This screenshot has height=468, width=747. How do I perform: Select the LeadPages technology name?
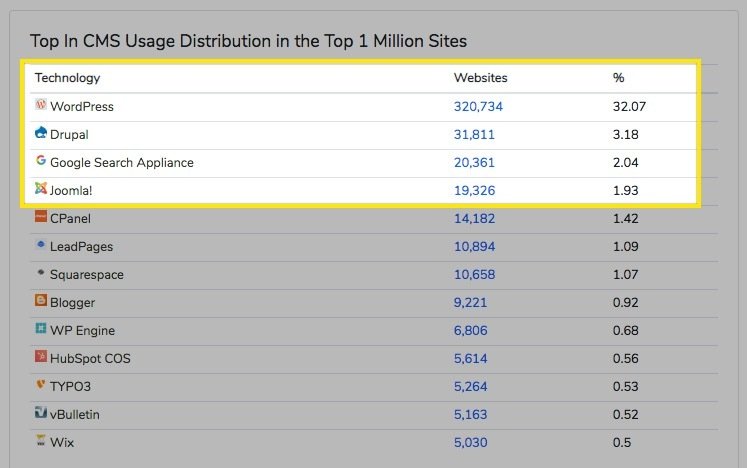(81, 247)
